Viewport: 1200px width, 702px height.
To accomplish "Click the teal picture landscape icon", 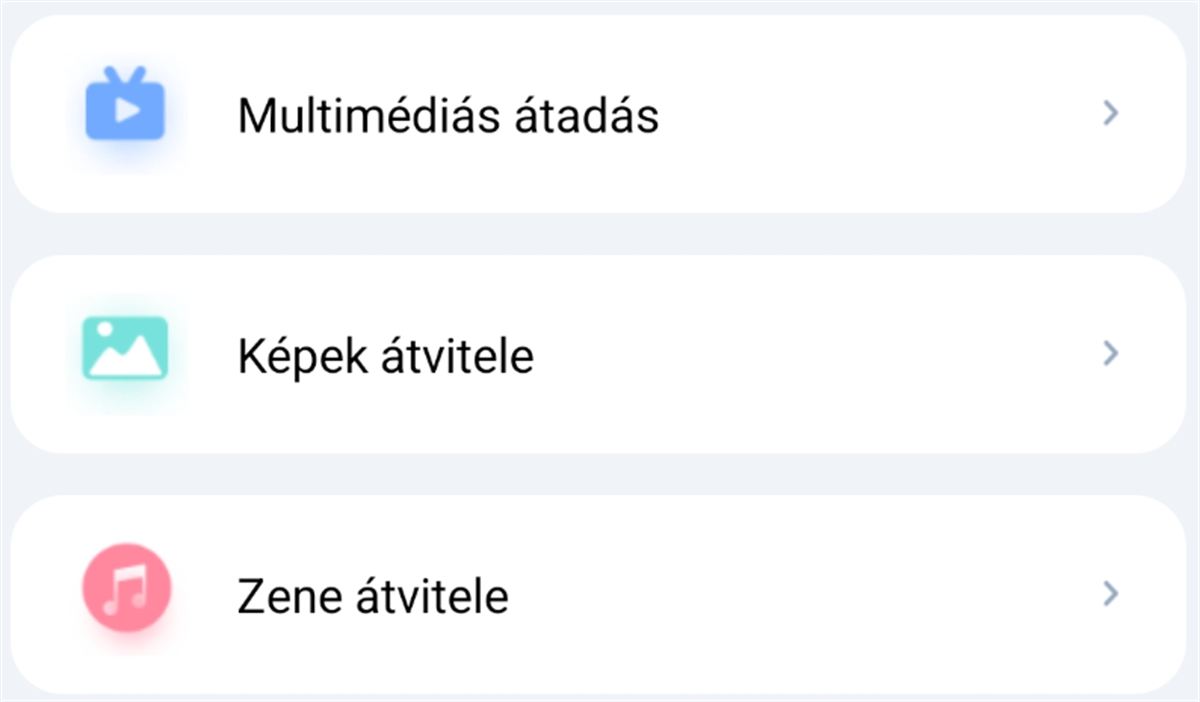I will point(125,348).
